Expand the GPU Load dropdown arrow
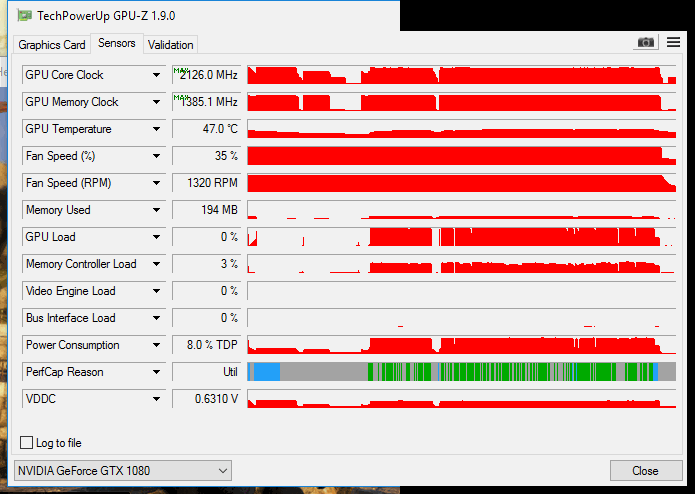The image size is (695, 494). click(x=156, y=237)
